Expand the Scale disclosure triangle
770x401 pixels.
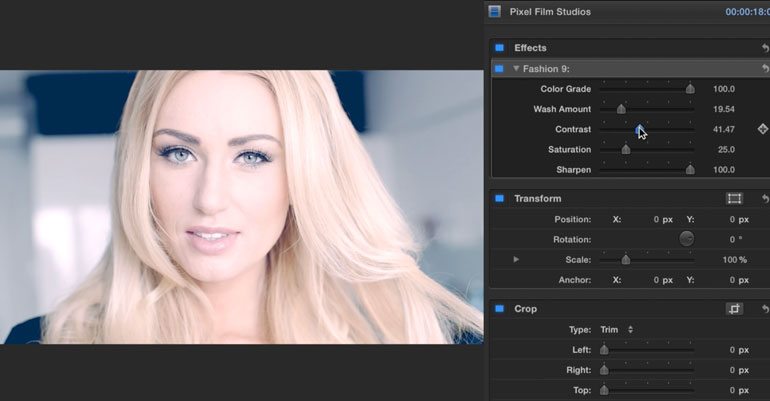pos(516,259)
